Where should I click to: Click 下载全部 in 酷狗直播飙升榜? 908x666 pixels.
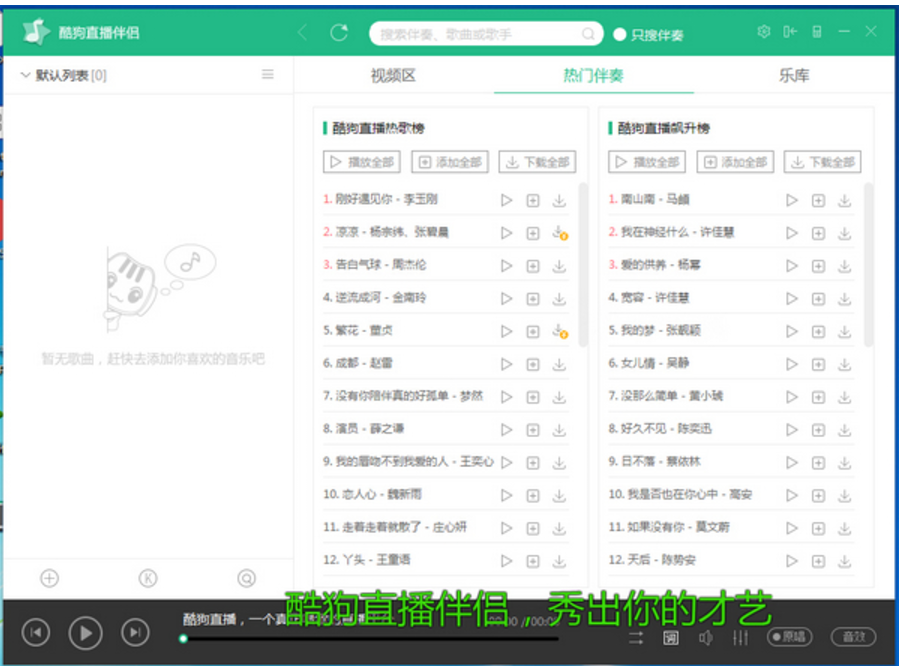point(823,162)
